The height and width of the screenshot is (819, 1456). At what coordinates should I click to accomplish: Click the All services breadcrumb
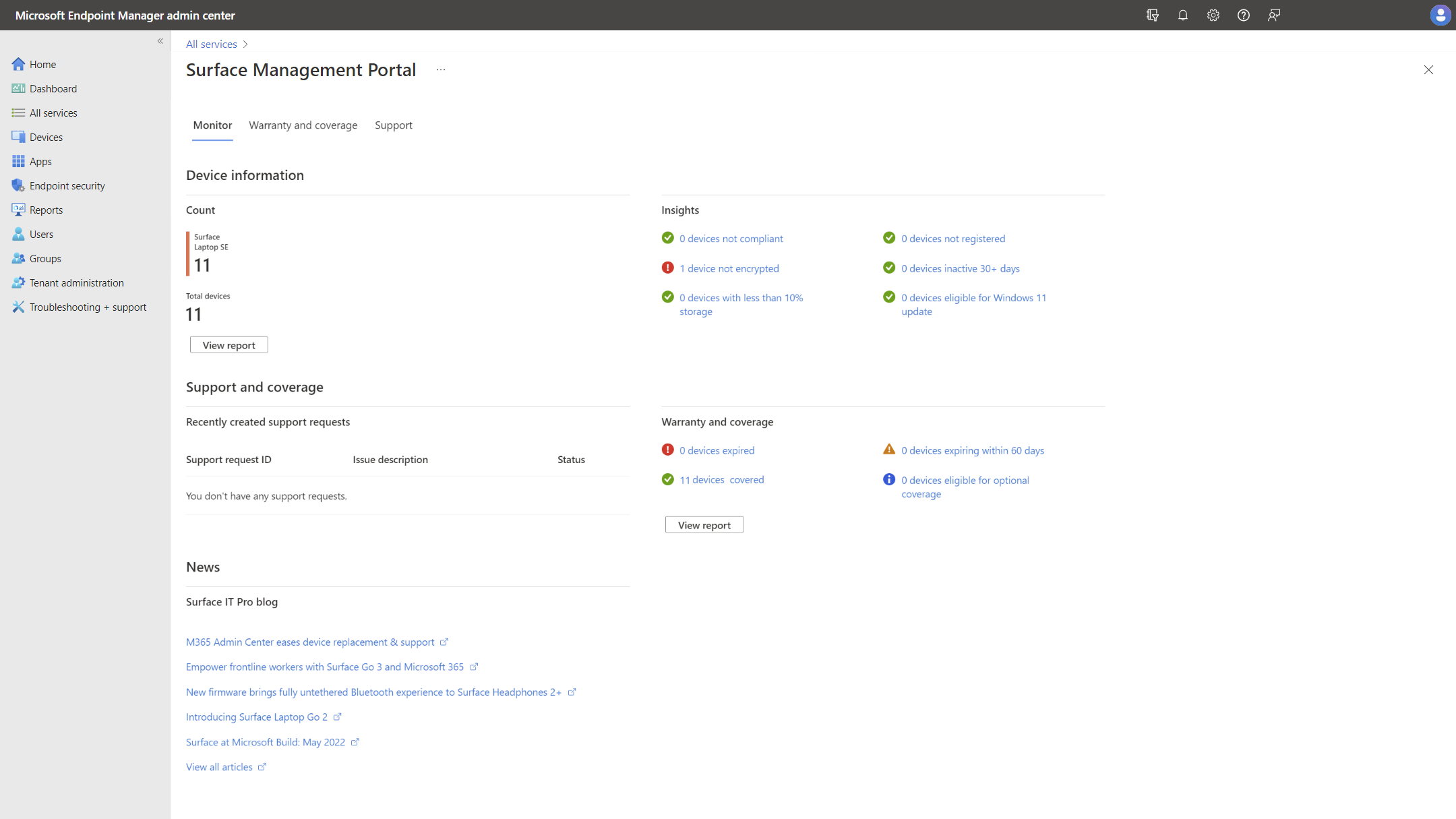pos(211,44)
